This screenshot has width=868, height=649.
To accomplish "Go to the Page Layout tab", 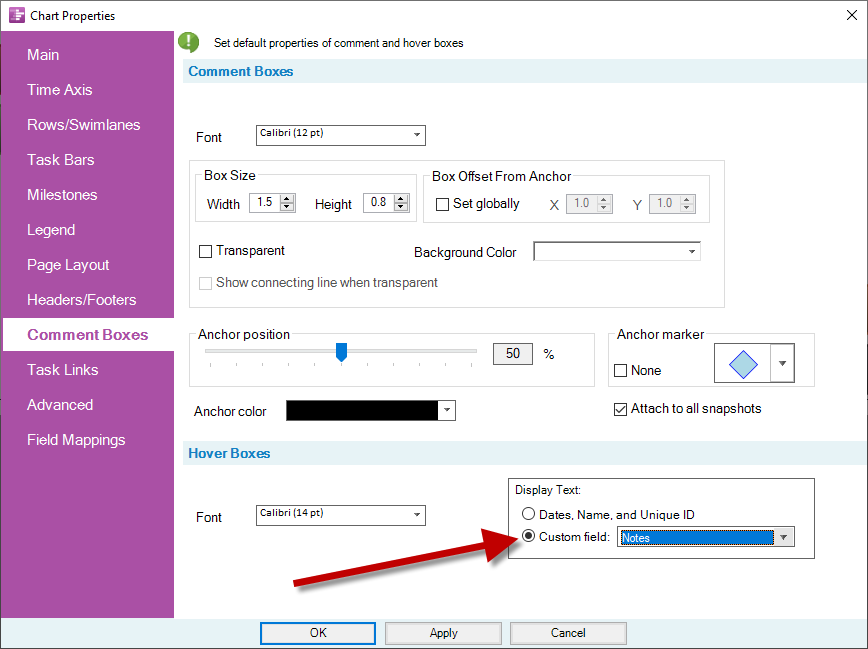I will point(68,265).
